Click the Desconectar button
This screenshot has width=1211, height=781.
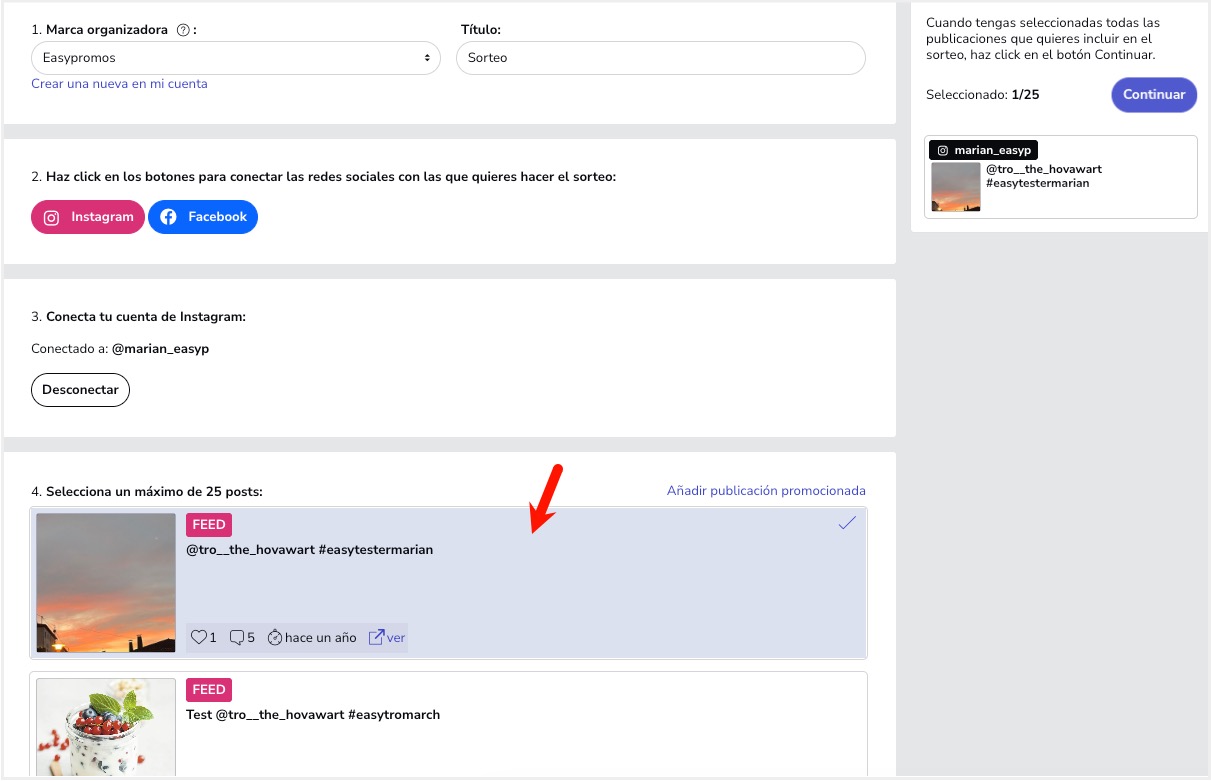coord(81,390)
